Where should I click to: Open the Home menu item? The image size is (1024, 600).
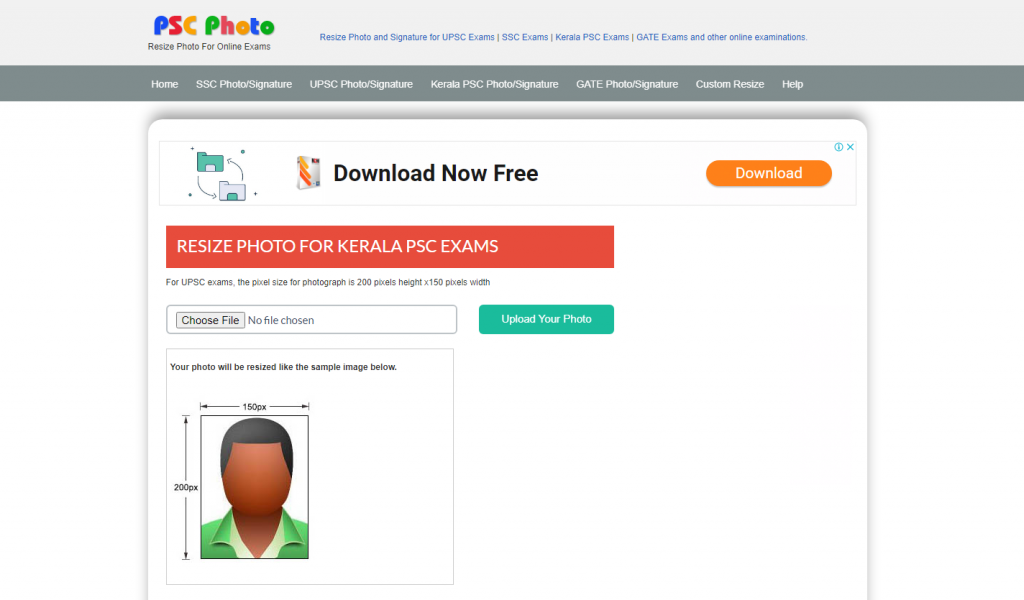click(x=165, y=84)
